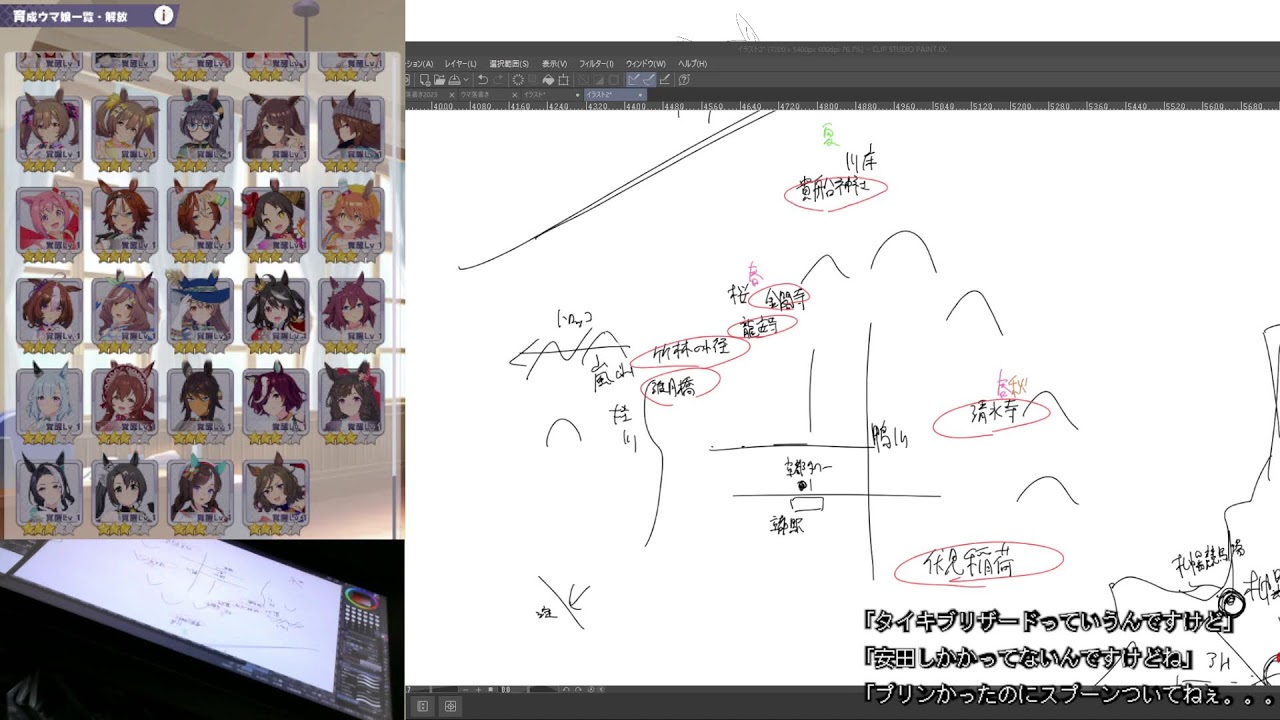1280x720 pixels.
Task: Click the rotate canvas left icon
Action: coord(566,690)
